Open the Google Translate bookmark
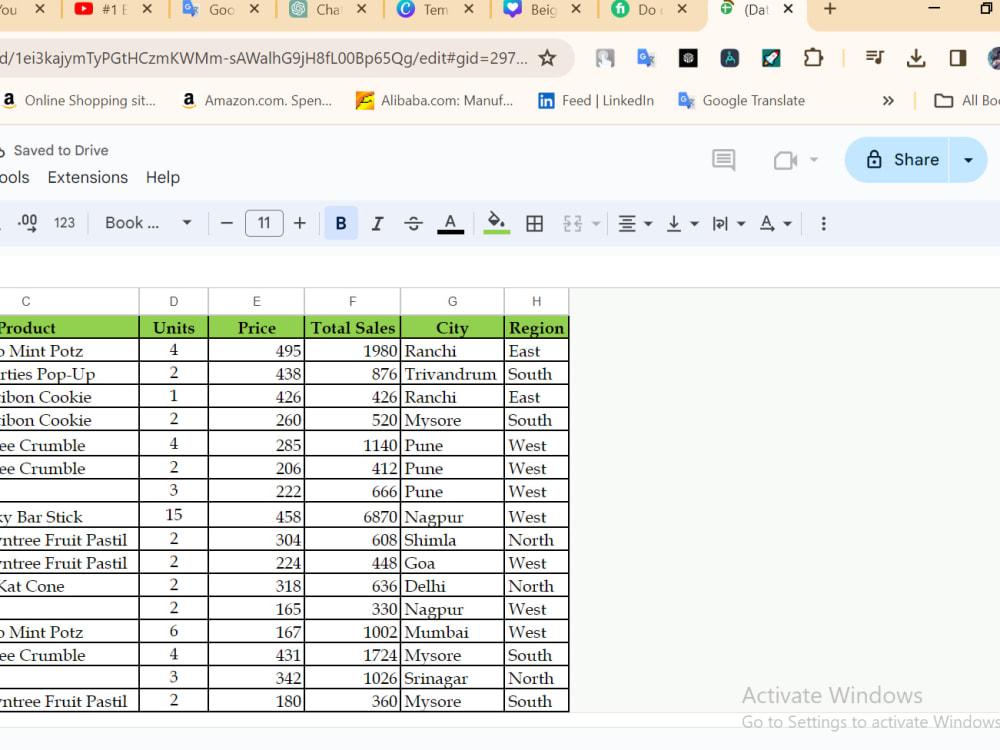Image resolution: width=1000 pixels, height=750 pixels. tap(742, 100)
